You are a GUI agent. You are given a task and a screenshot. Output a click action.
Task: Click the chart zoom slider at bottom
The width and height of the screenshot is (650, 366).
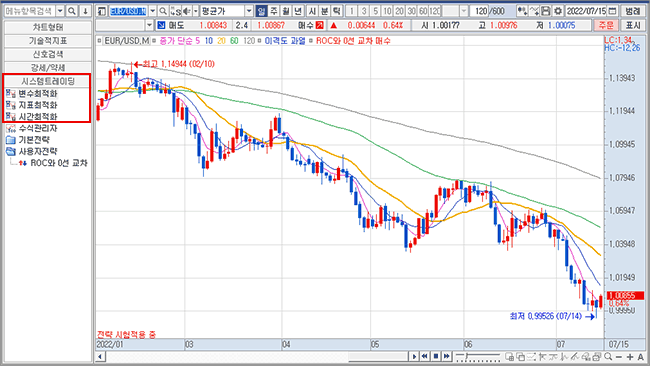point(478,356)
